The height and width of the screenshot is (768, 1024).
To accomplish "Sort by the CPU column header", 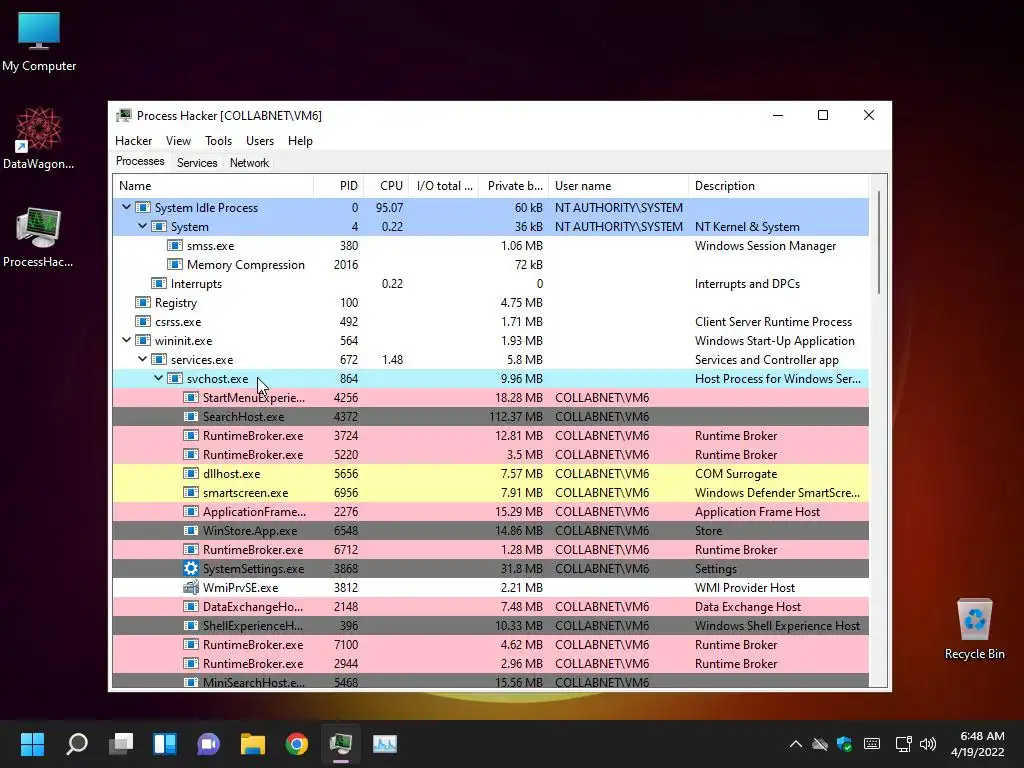I will point(386,185).
